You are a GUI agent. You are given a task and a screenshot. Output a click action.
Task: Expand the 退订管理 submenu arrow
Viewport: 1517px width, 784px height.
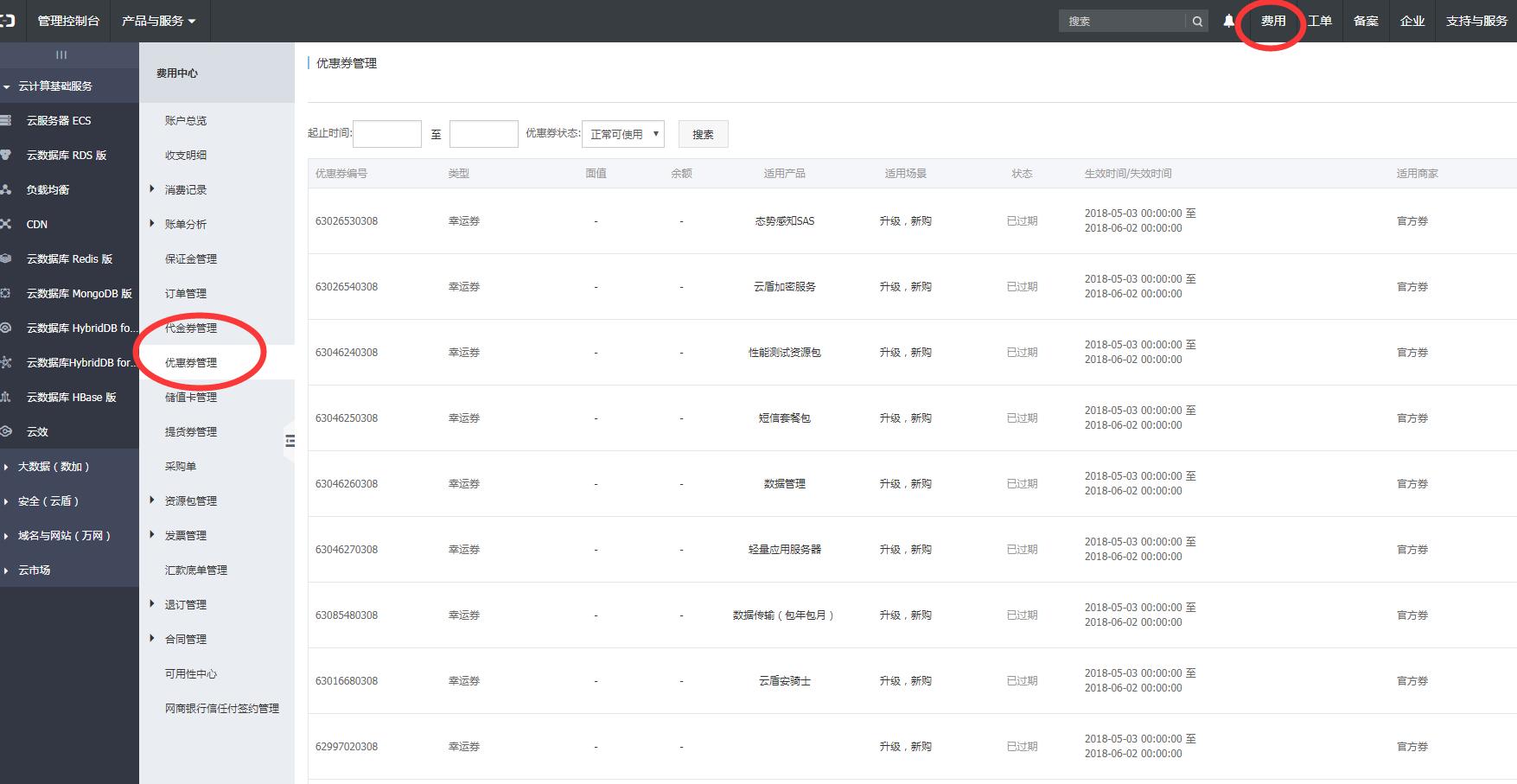pyautogui.click(x=152, y=603)
